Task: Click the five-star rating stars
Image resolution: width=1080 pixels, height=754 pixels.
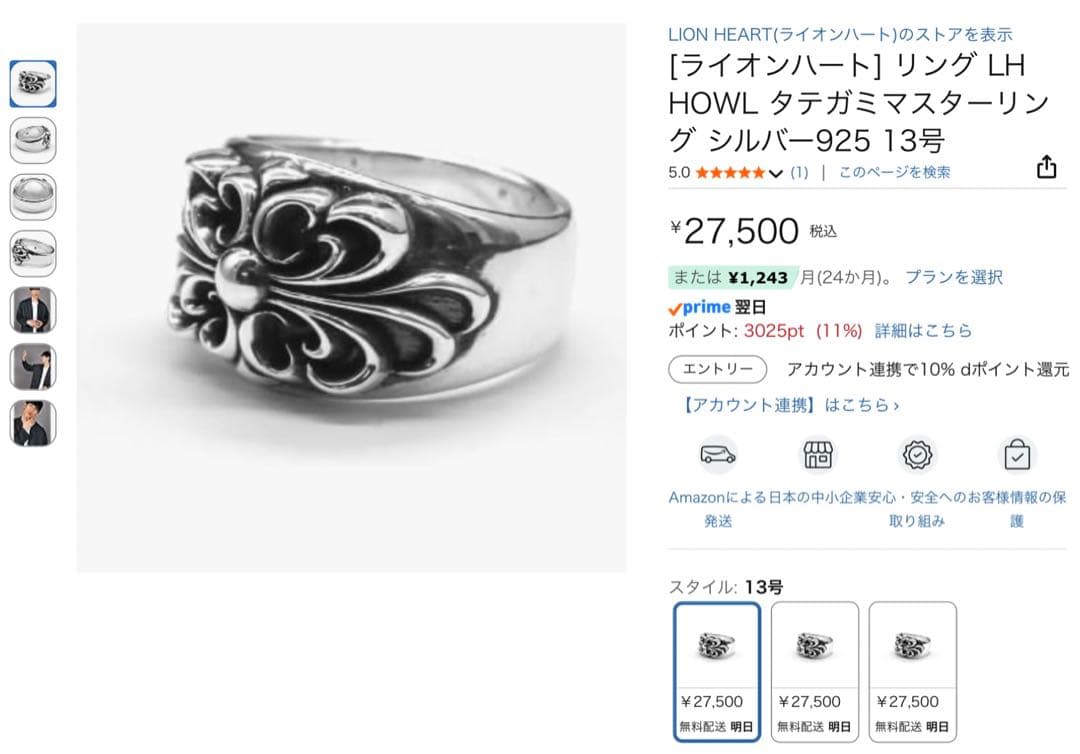Action: pos(730,172)
